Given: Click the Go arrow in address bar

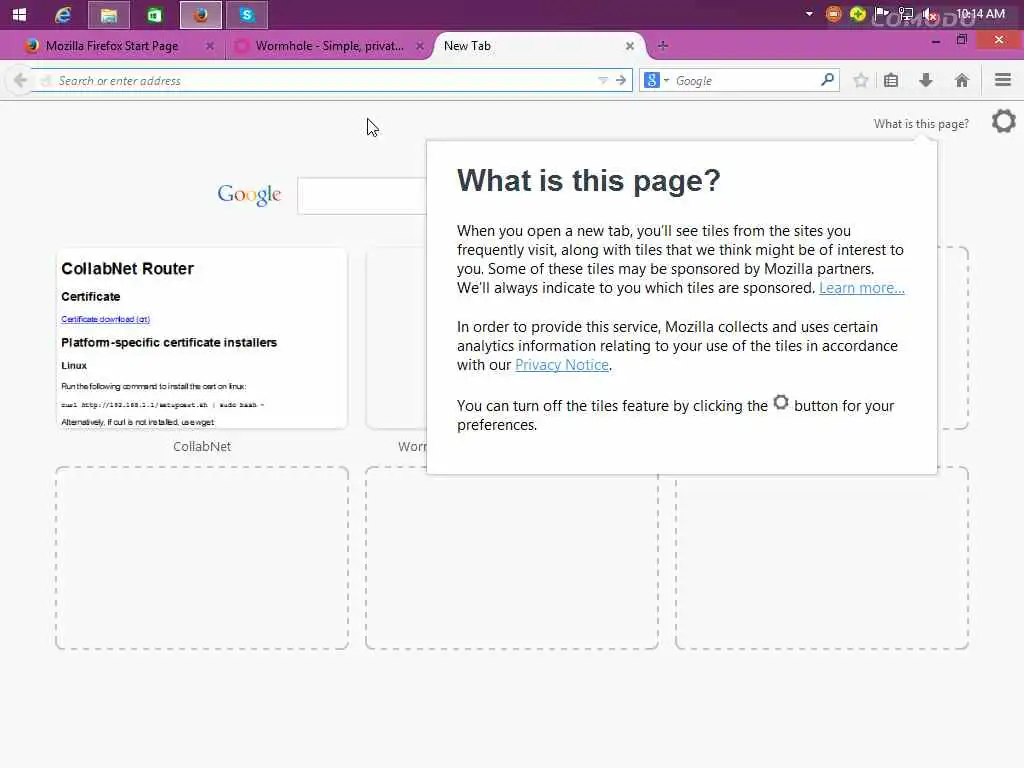Looking at the screenshot, I should click(x=621, y=80).
